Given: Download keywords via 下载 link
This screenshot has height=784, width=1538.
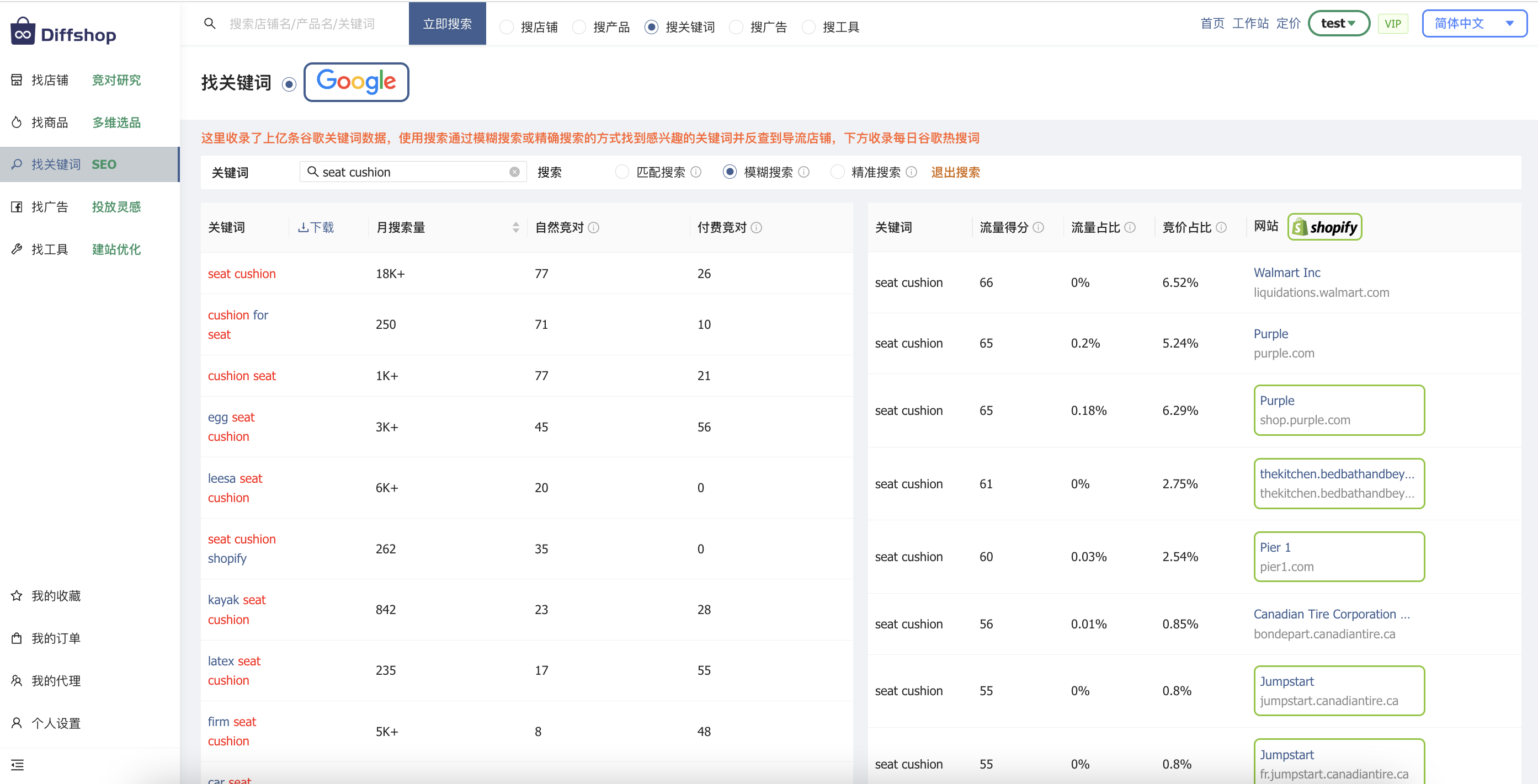Looking at the screenshot, I should click(x=316, y=227).
